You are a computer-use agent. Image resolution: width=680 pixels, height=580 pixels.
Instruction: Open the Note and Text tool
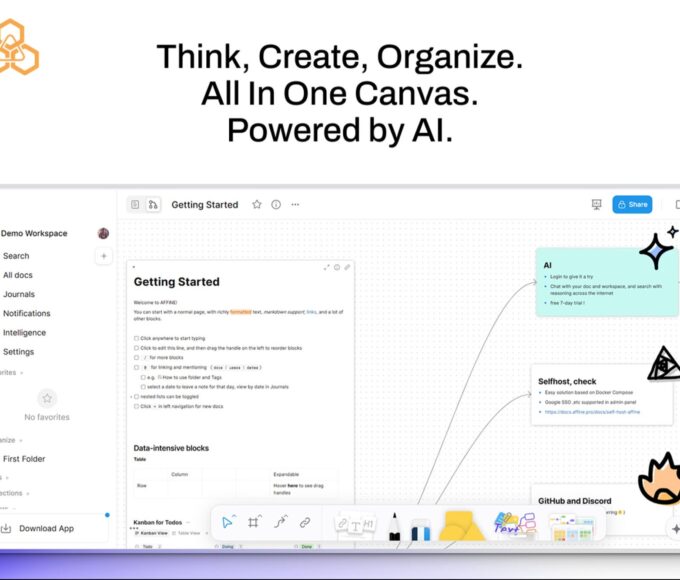click(x=354, y=524)
